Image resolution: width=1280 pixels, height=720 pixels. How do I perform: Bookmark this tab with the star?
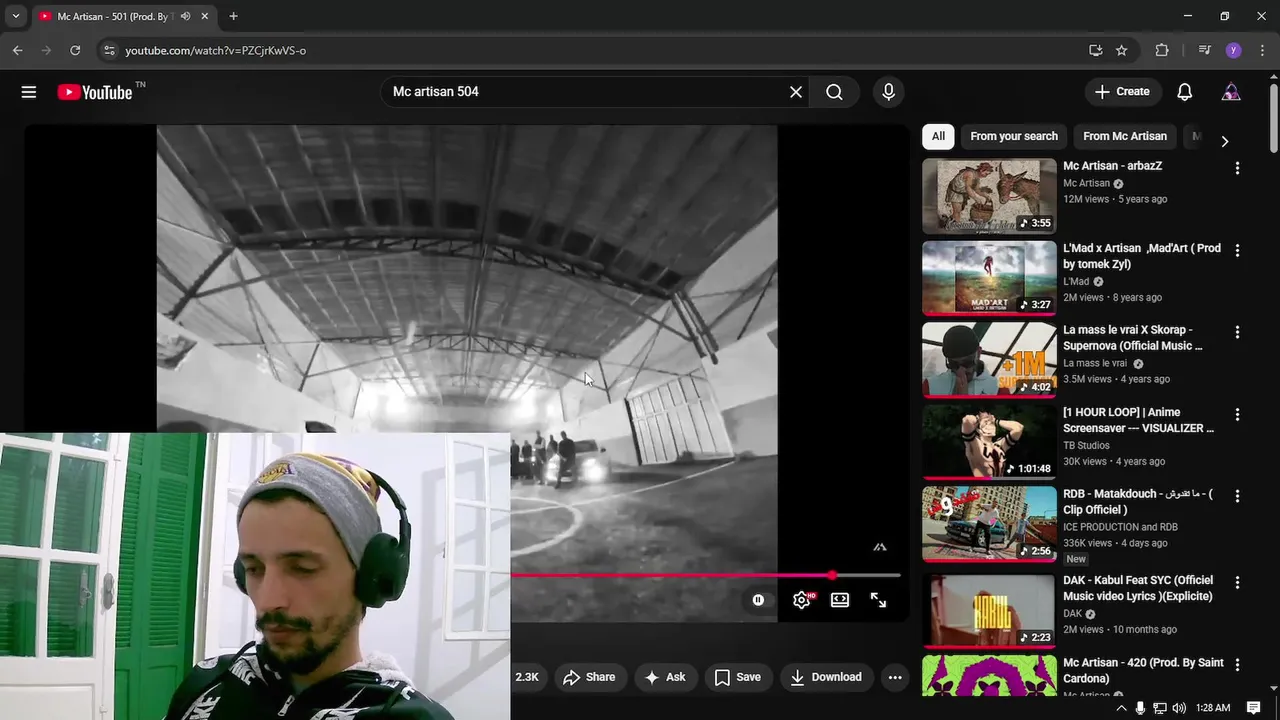(1122, 50)
